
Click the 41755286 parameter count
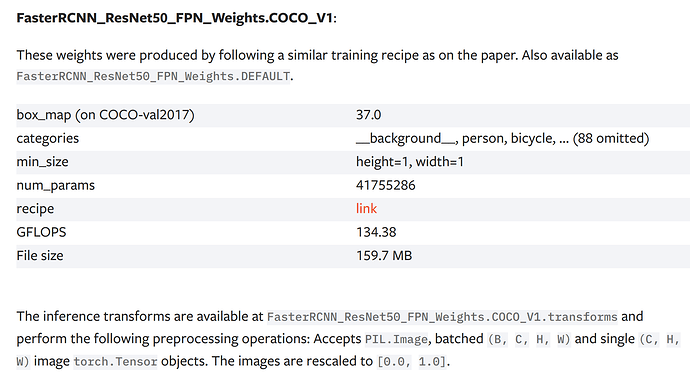pyautogui.click(x=385, y=185)
